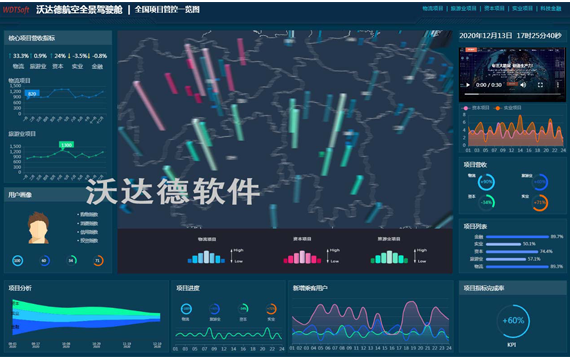The image size is (570, 360).
Task: Click the 60 ring gauge under user avatar
Action: [x=44, y=260]
